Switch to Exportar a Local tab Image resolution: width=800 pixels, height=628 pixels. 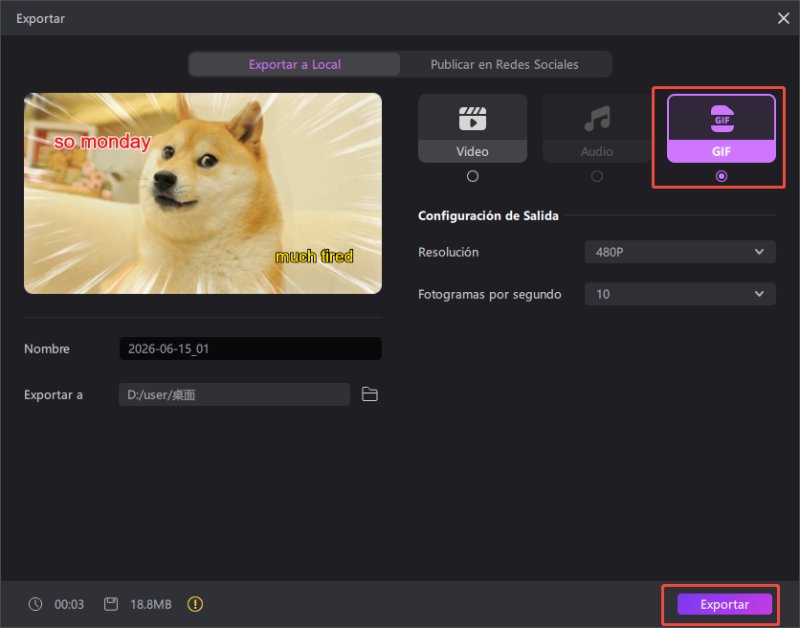[x=294, y=64]
